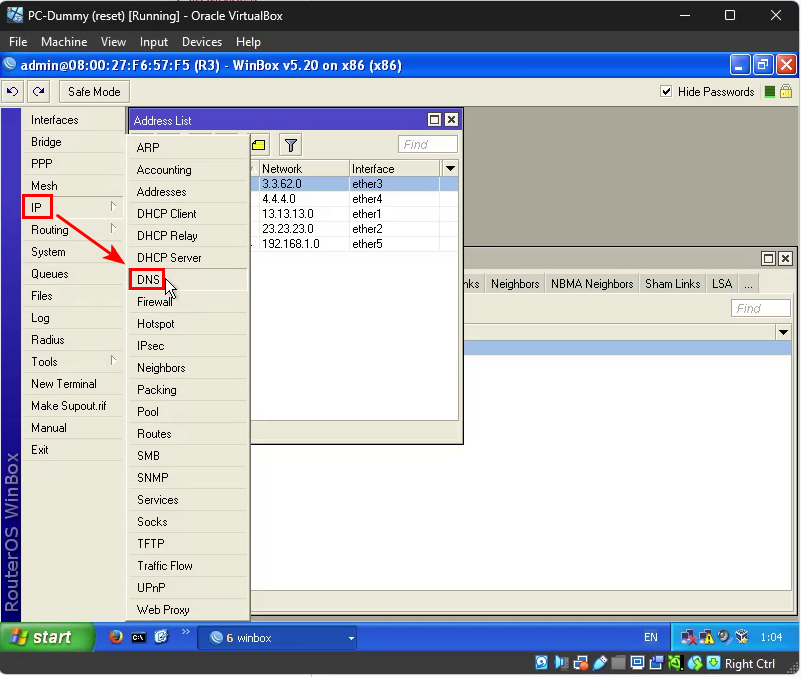Screen dimensions: 801x677
Task: Click the green load indicator beside Hide Passwords
Action: click(x=770, y=92)
